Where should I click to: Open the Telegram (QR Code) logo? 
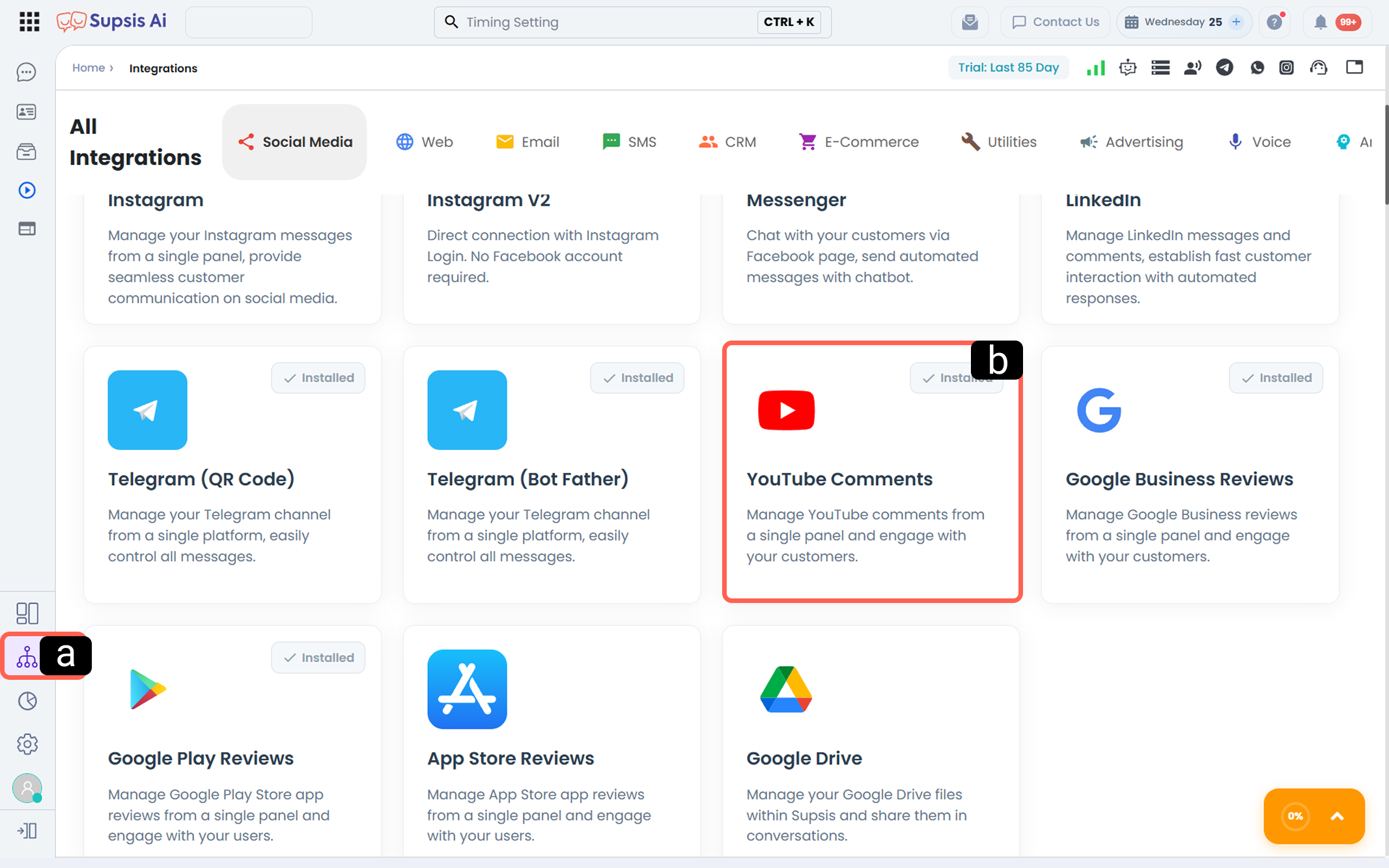[x=148, y=410]
